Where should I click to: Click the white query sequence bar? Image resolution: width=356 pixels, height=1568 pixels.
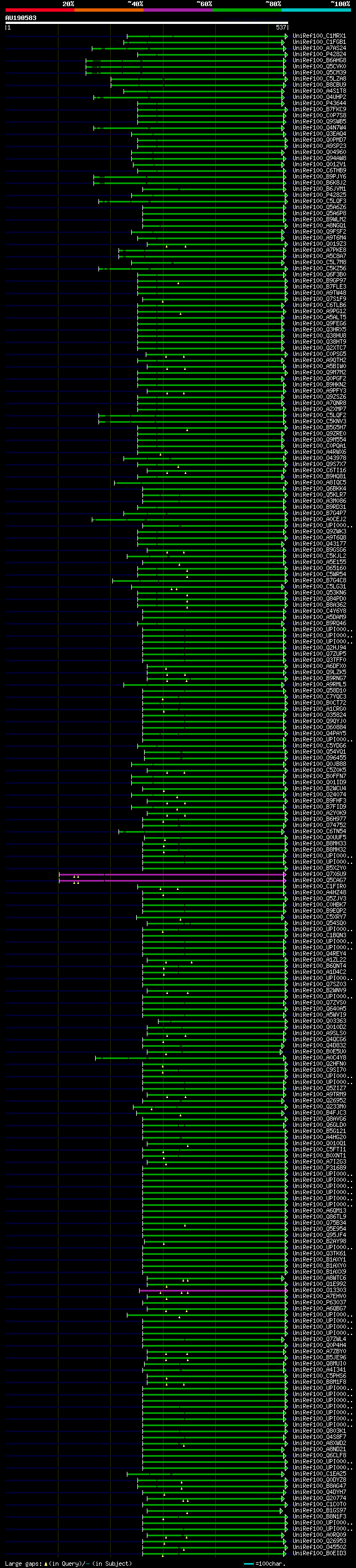(x=146, y=23)
